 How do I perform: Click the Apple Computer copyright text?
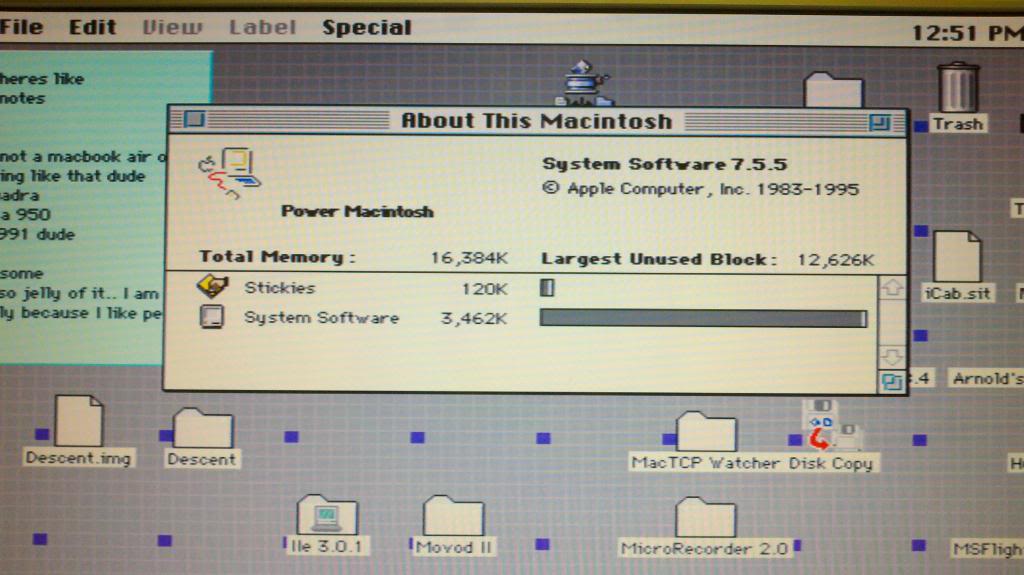[x=701, y=189]
